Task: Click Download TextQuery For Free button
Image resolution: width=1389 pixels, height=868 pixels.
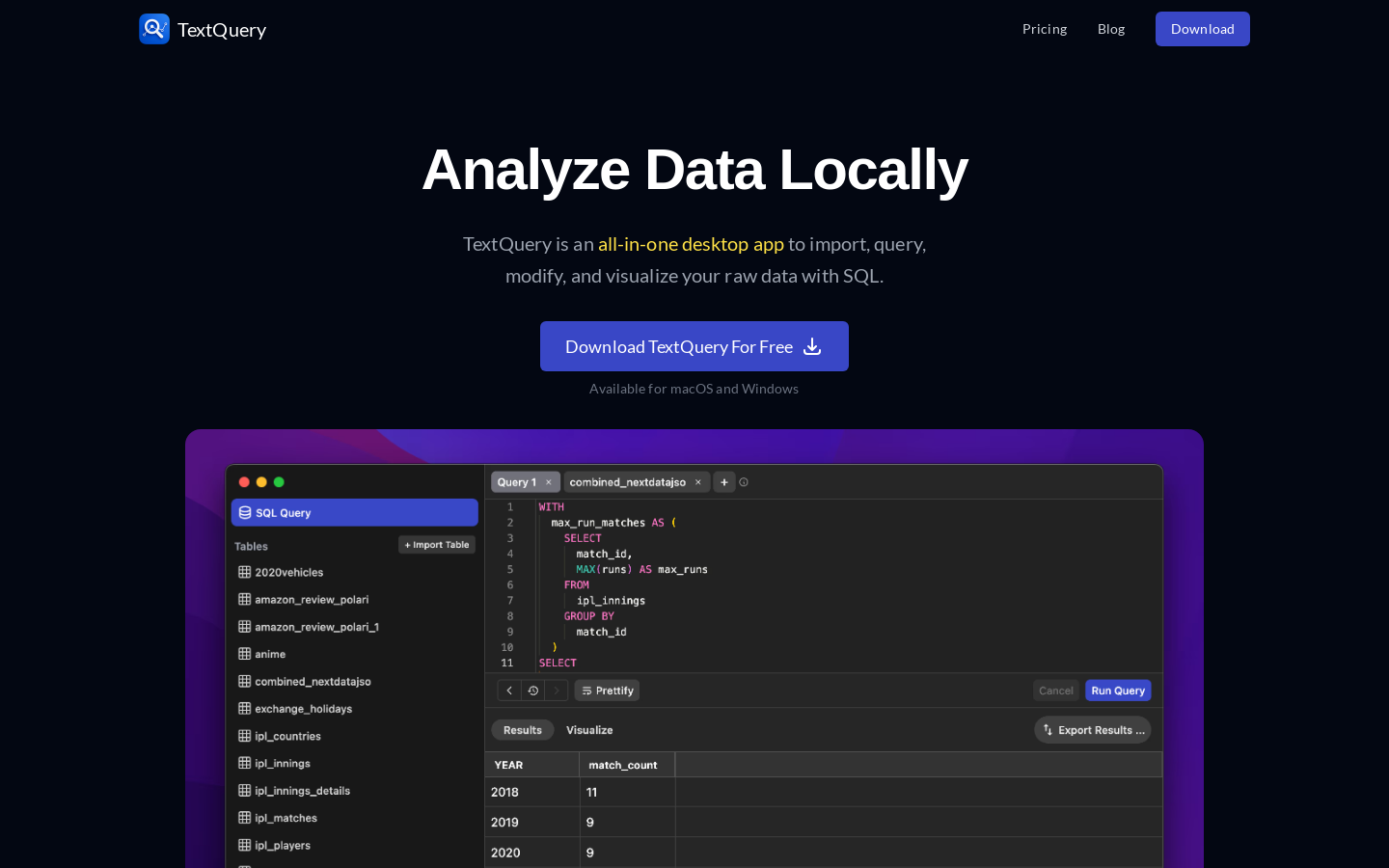Action: point(694,346)
